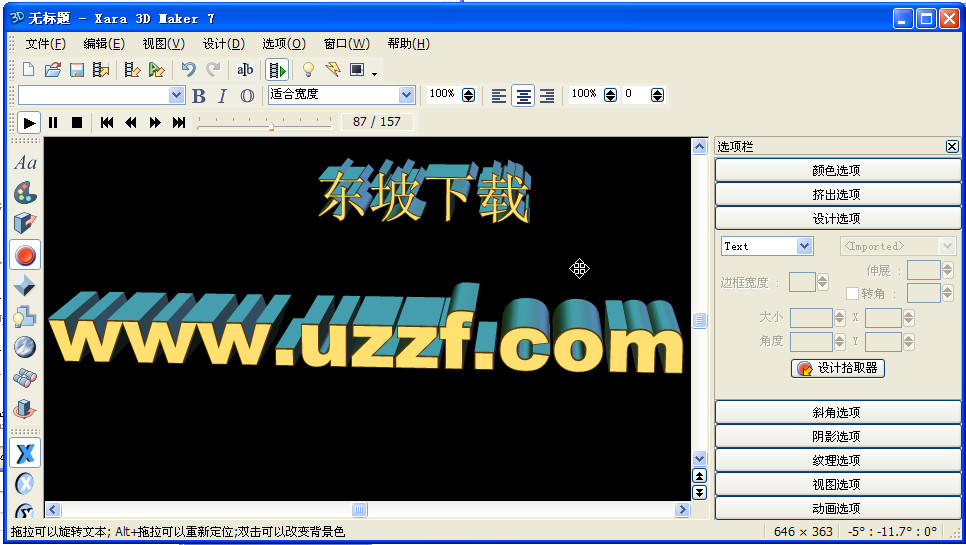Click the green arrow export icon

coord(156,70)
